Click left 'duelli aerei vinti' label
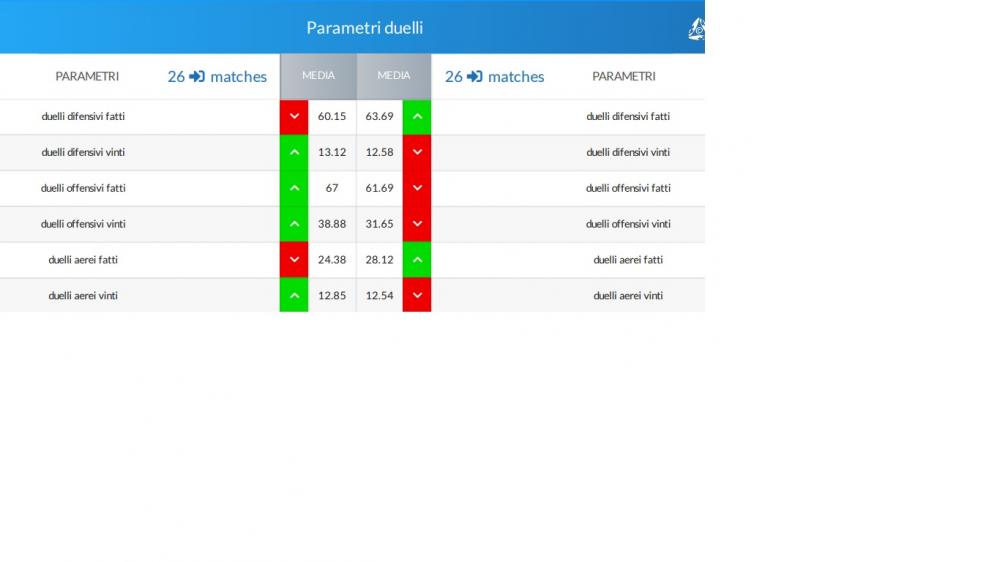 pyautogui.click(x=83, y=295)
